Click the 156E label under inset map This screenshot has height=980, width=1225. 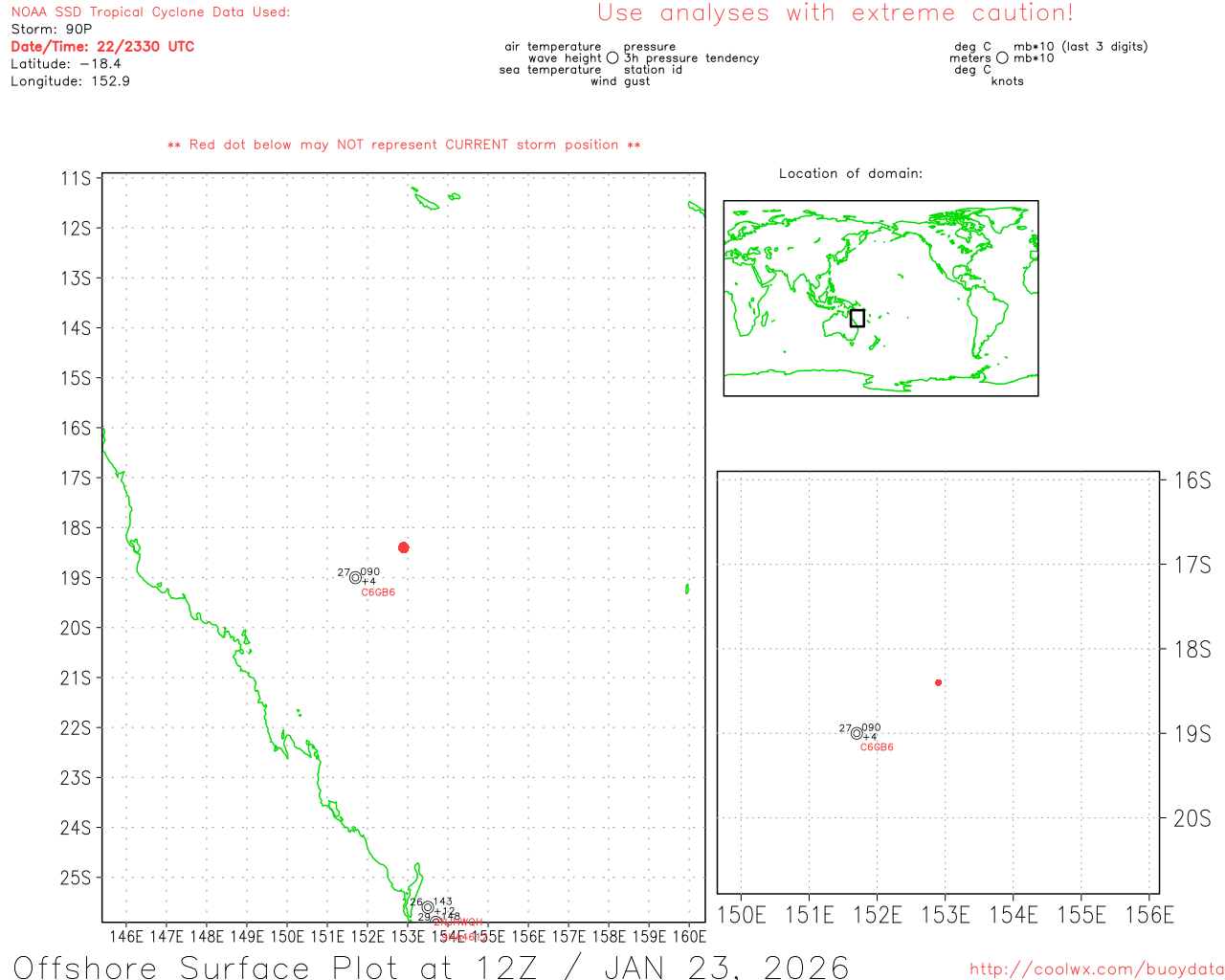click(x=1149, y=915)
